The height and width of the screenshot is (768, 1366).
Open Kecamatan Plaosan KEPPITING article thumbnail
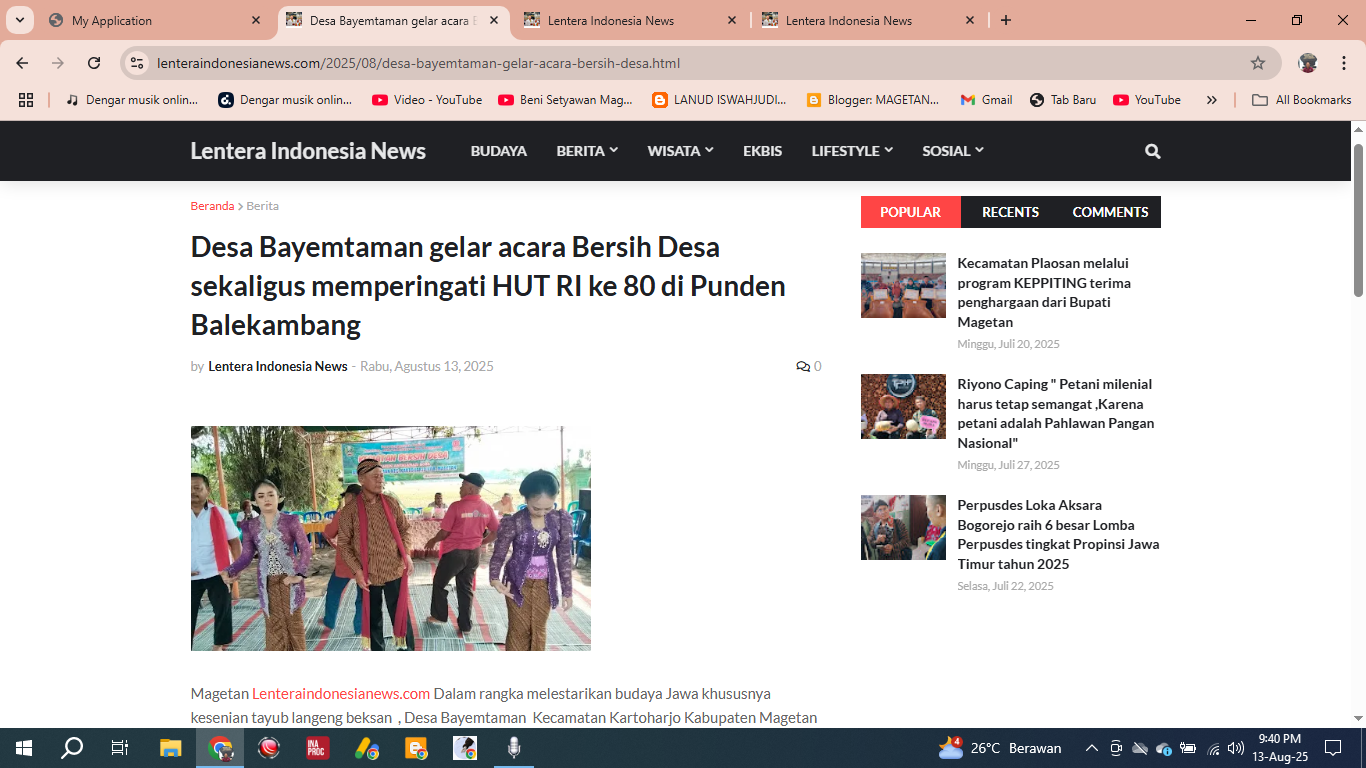pyautogui.click(x=903, y=286)
